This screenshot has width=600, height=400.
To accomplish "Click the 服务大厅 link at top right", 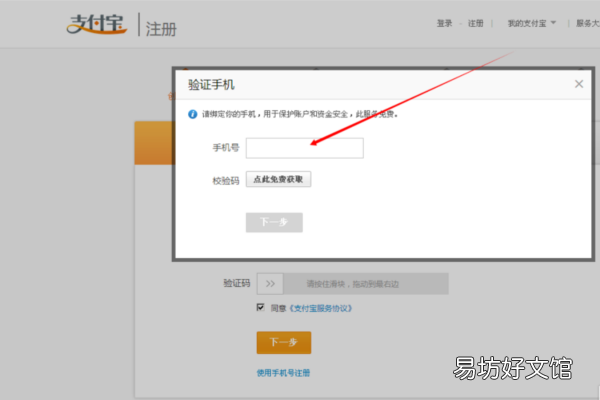I will pyautogui.click(x=588, y=23).
